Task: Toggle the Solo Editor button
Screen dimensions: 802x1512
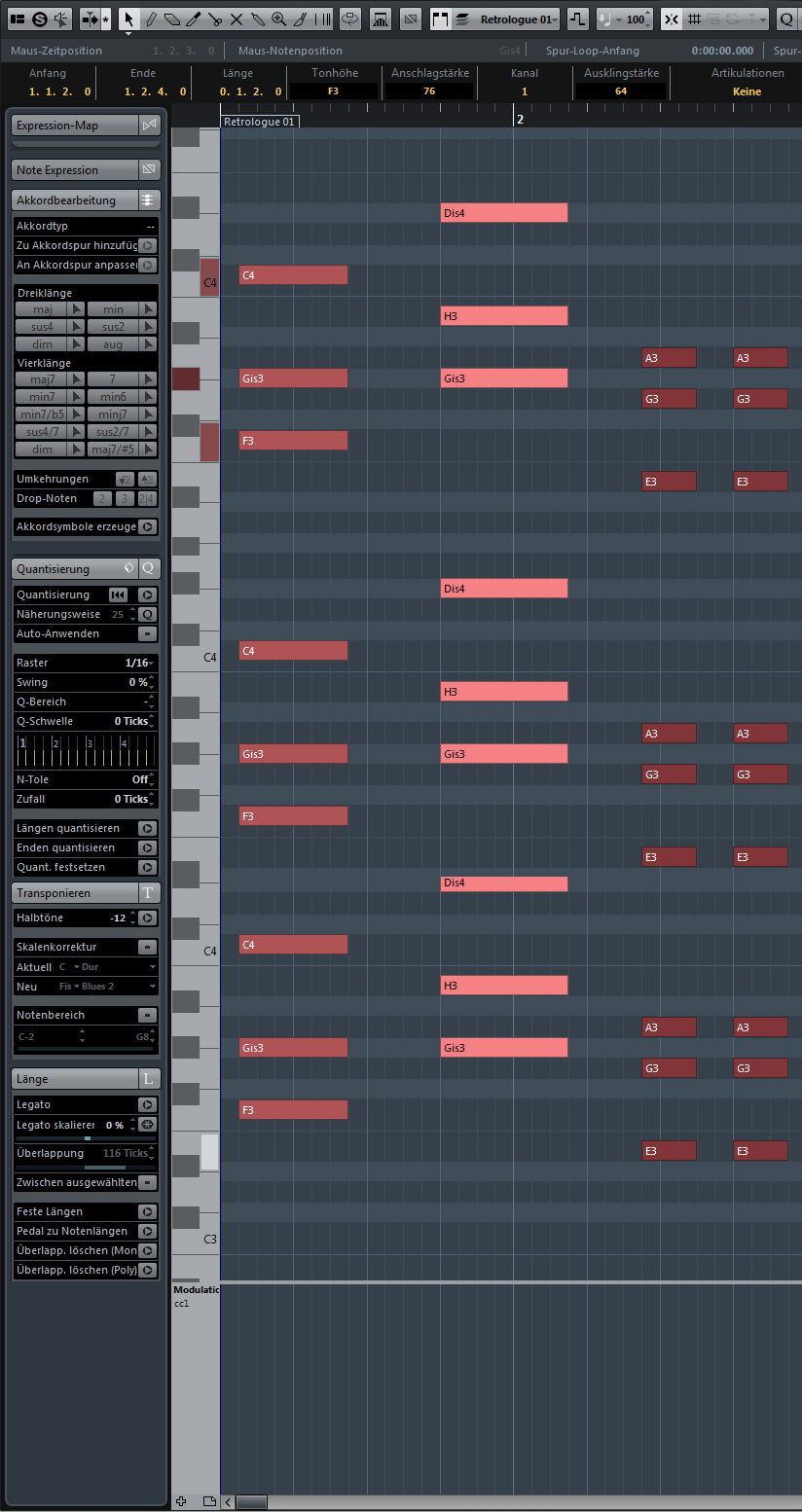Action: [39, 18]
